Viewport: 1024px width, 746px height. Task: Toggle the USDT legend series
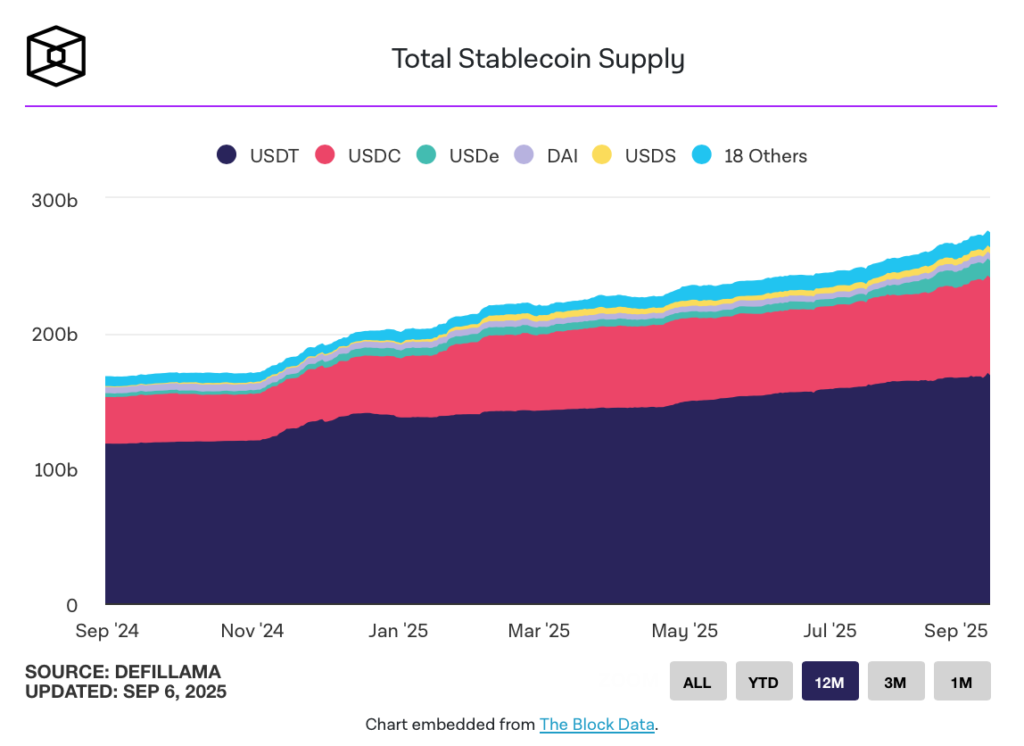(258, 155)
